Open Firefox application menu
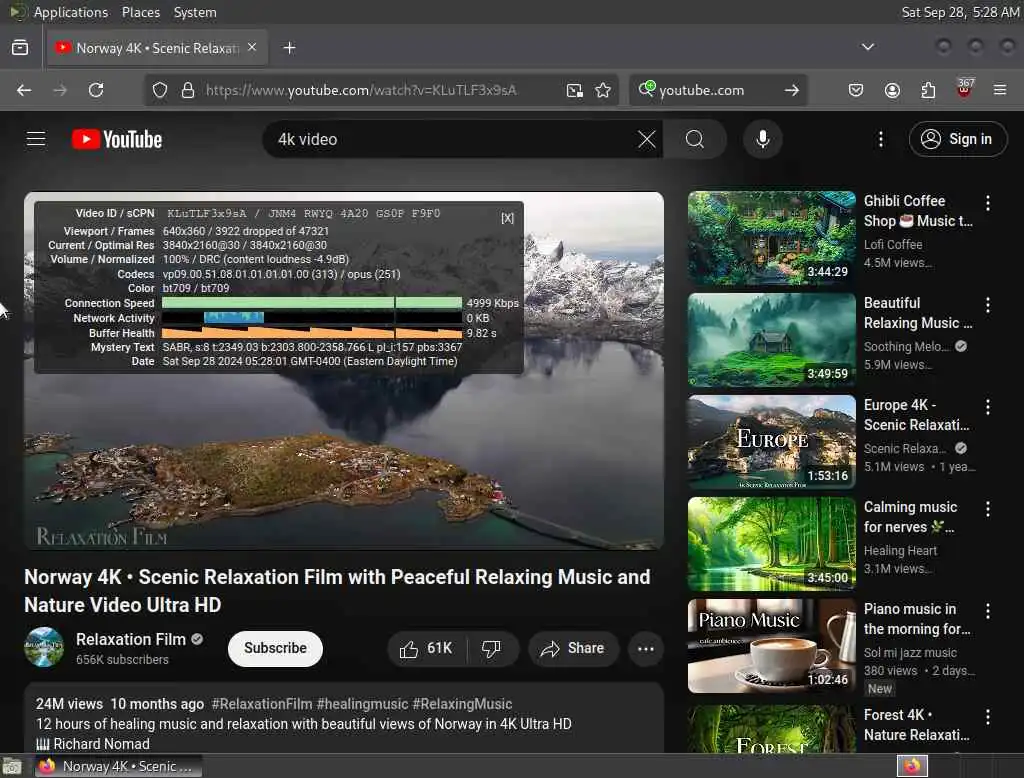1024x778 pixels. point(1000,90)
